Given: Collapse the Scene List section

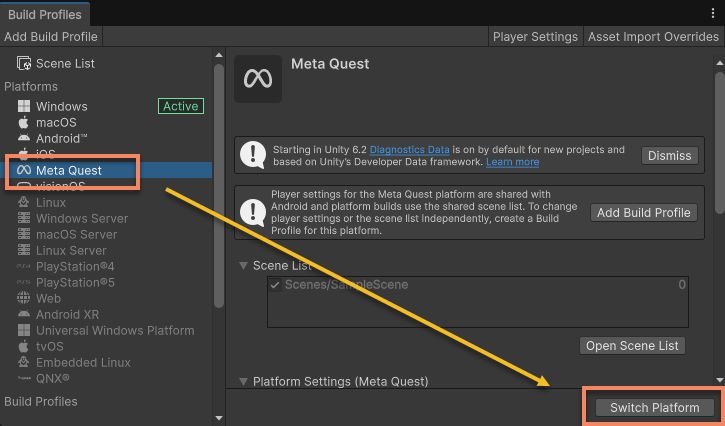Looking at the screenshot, I should [x=243, y=265].
